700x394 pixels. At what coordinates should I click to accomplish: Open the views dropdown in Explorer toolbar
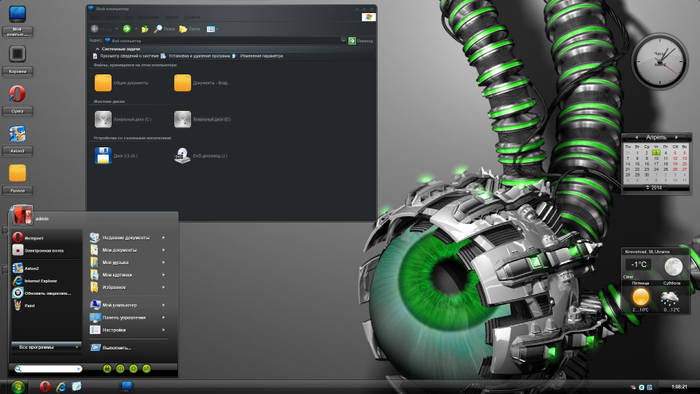212,29
